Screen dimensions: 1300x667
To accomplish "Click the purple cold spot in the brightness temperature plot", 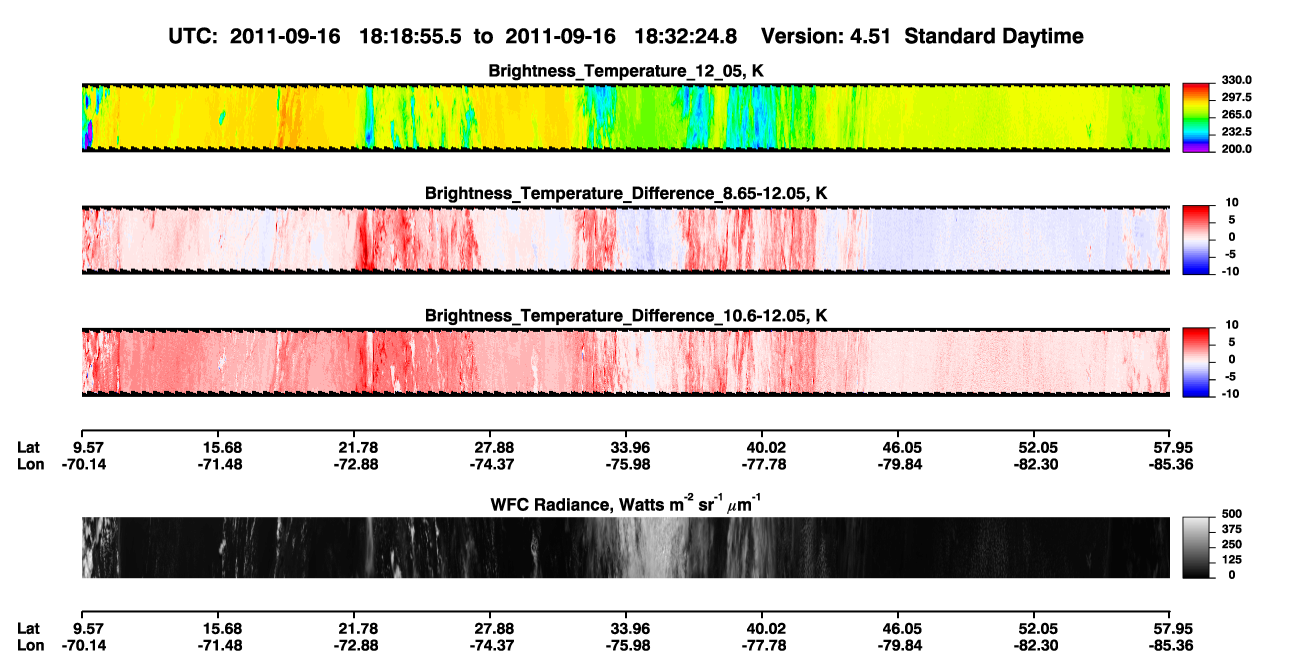I will (x=87, y=134).
